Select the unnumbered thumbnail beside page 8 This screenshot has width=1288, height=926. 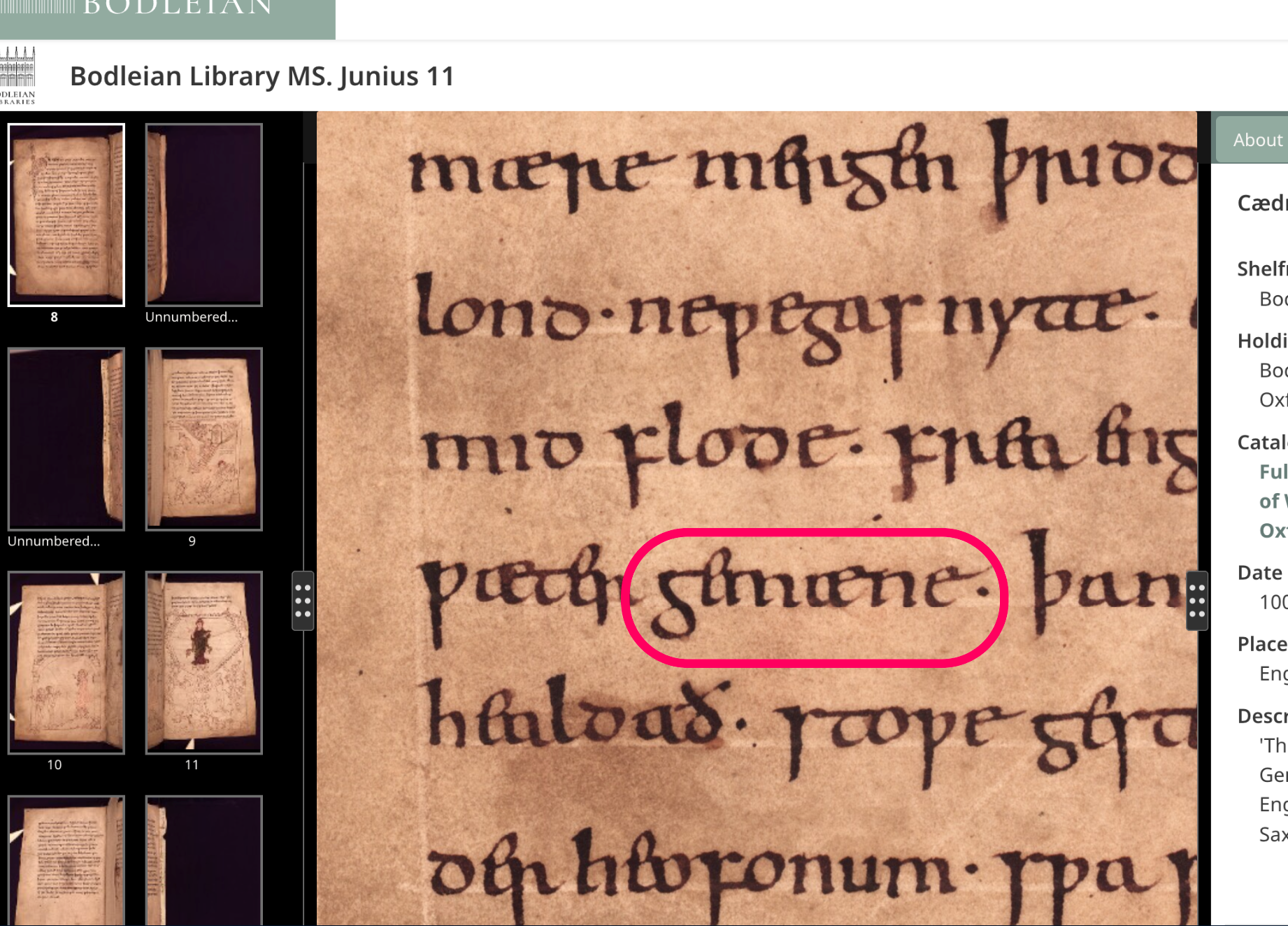pyautogui.click(x=203, y=215)
